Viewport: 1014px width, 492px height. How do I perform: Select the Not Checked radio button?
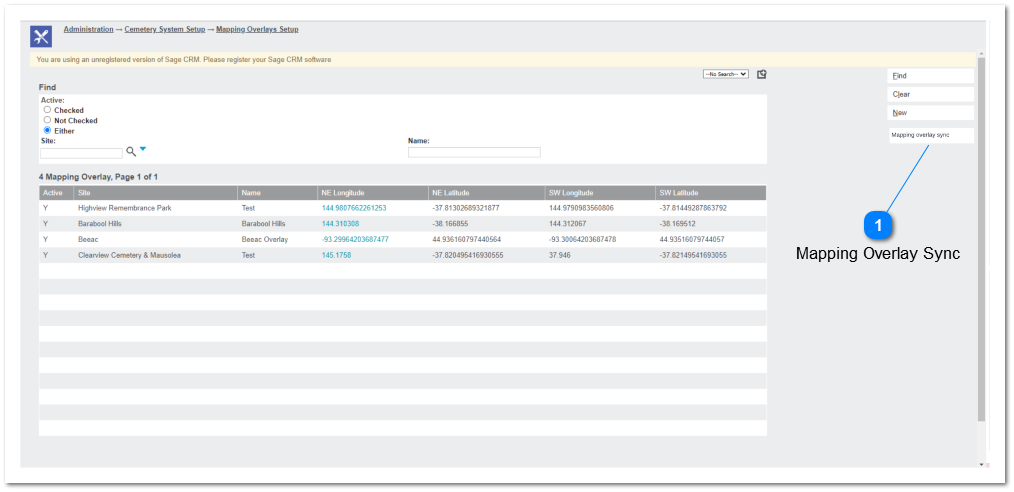click(x=47, y=120)
